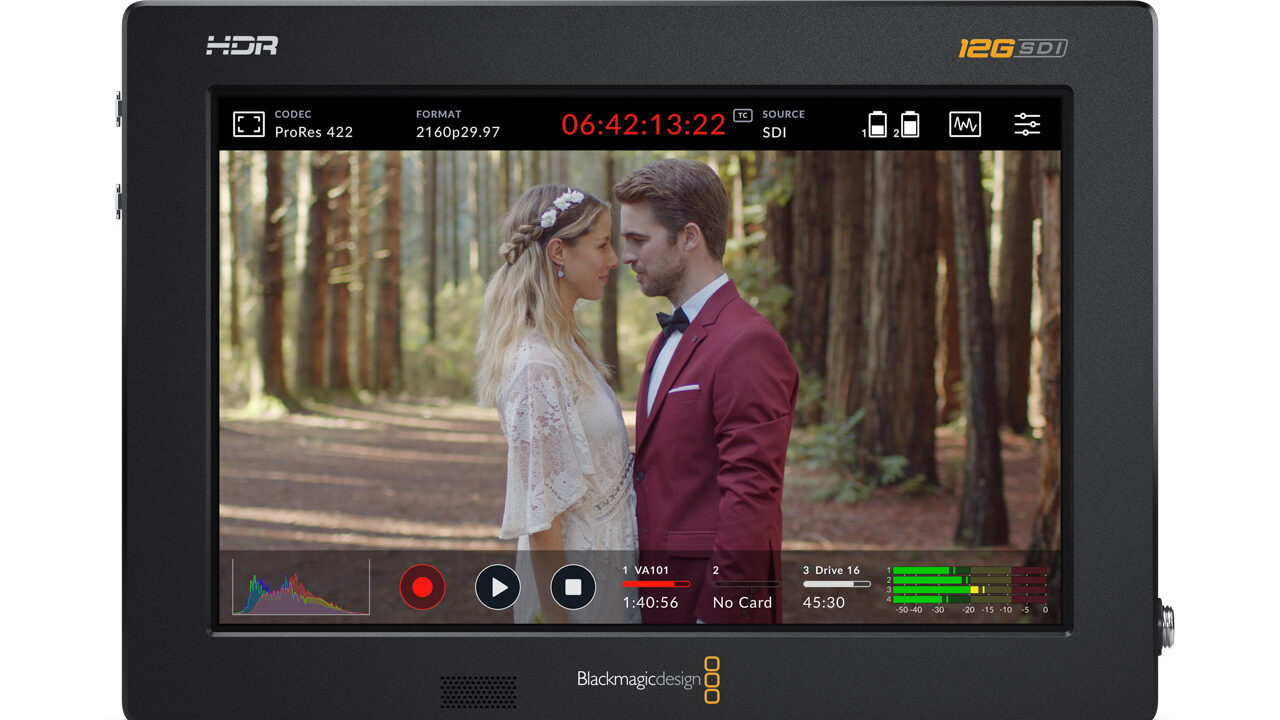Open the four-channel audio level meters

coord(967,589)
